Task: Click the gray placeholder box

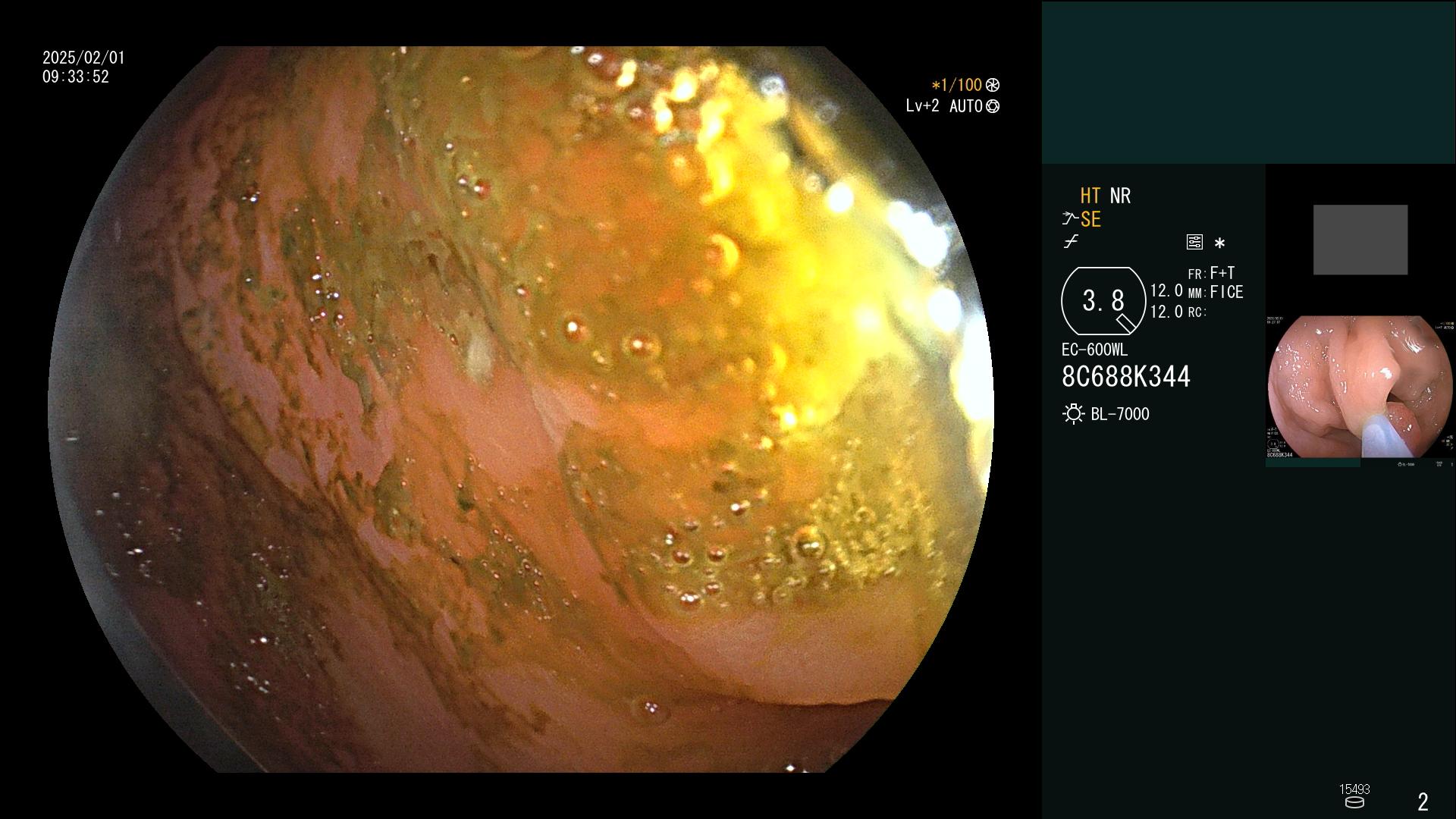Action: [1360, 240]
